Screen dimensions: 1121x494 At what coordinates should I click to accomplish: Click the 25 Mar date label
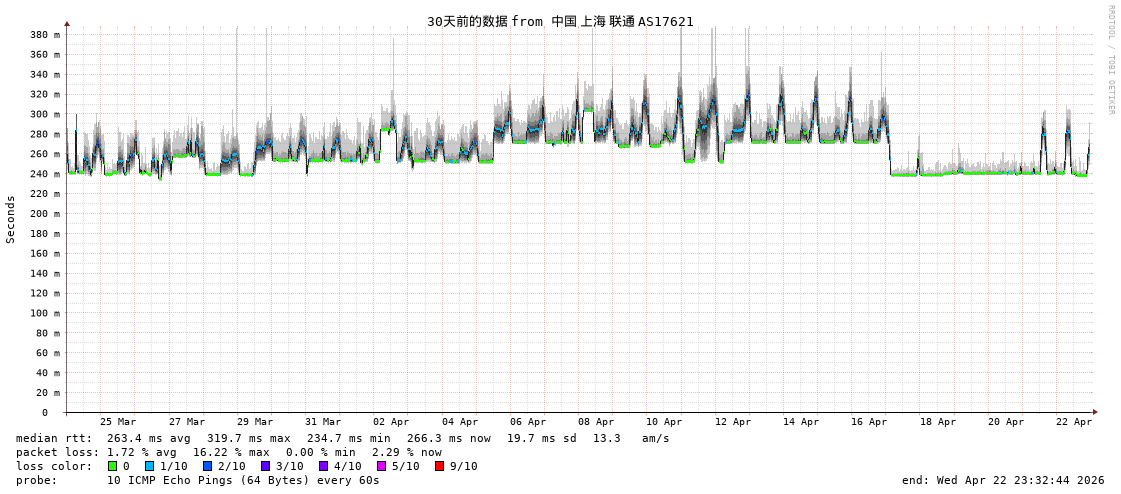click(x=118, y=422)
